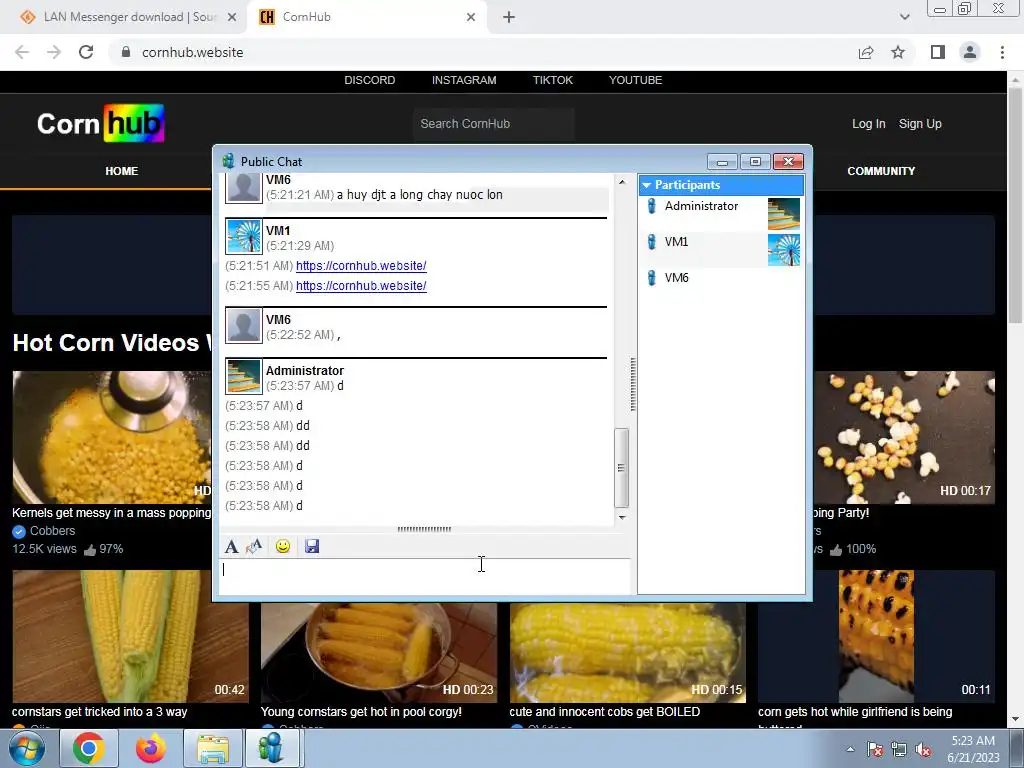Open the HD 00:15 boiled cobs thumbnail

(628, 653)
